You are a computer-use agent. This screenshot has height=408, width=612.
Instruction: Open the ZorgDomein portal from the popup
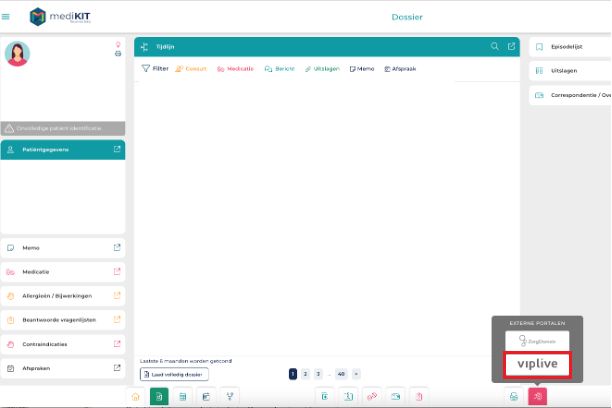click(x=537, y=341)
